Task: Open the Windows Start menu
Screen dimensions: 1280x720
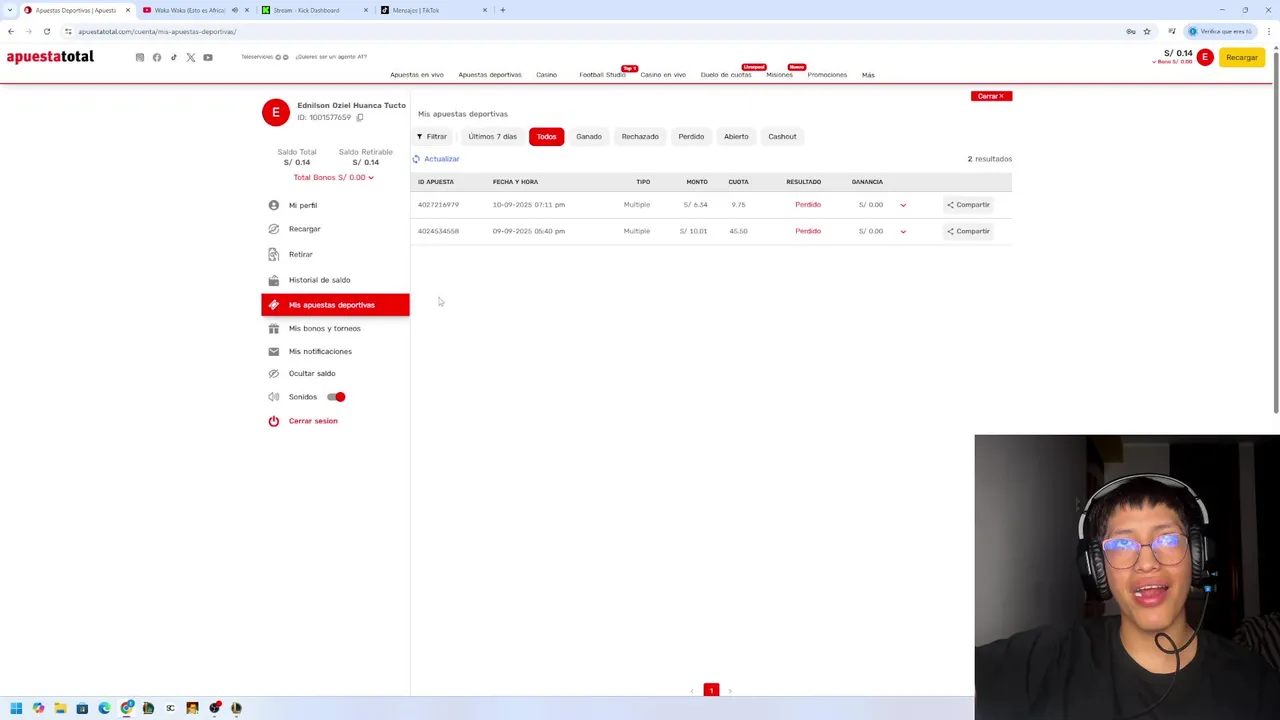Action: coord(16,708)
